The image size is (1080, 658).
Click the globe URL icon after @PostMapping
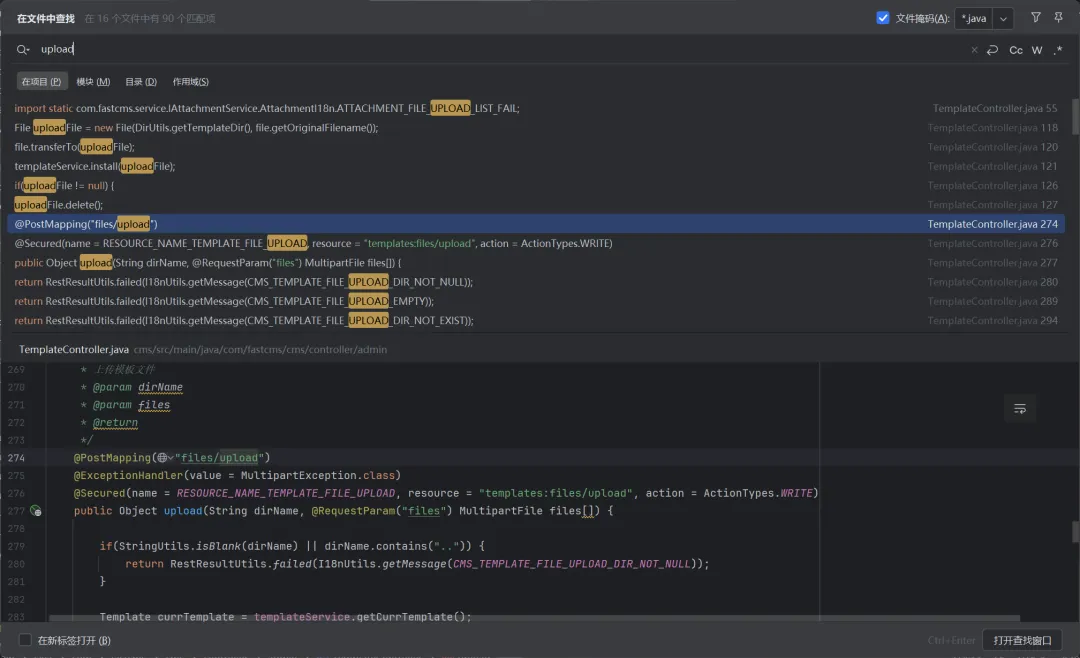click(x=164, y=458)
